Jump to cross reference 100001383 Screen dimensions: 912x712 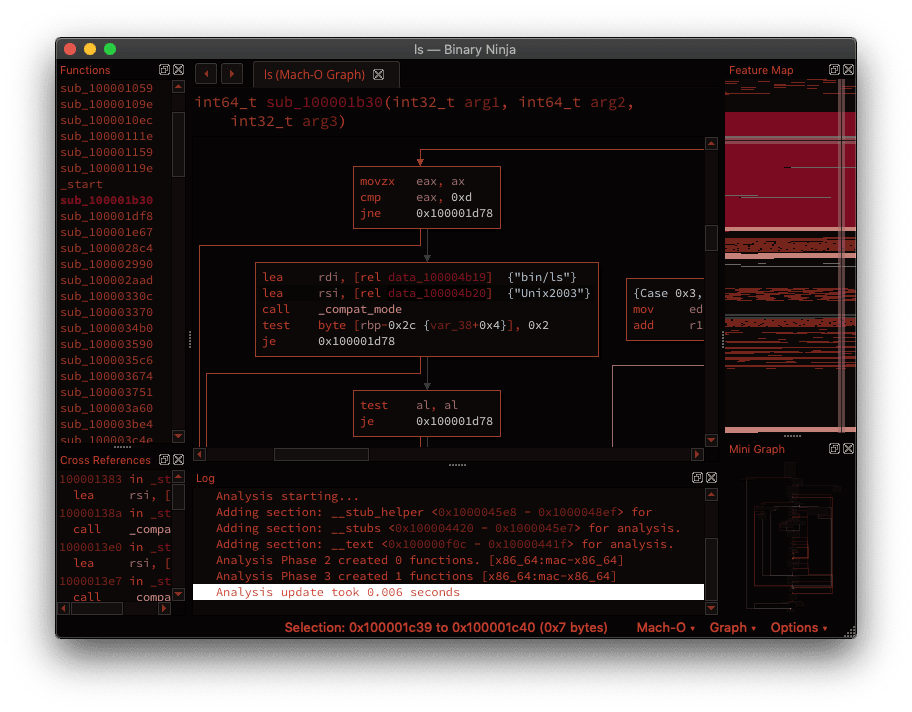coord(91,480)
